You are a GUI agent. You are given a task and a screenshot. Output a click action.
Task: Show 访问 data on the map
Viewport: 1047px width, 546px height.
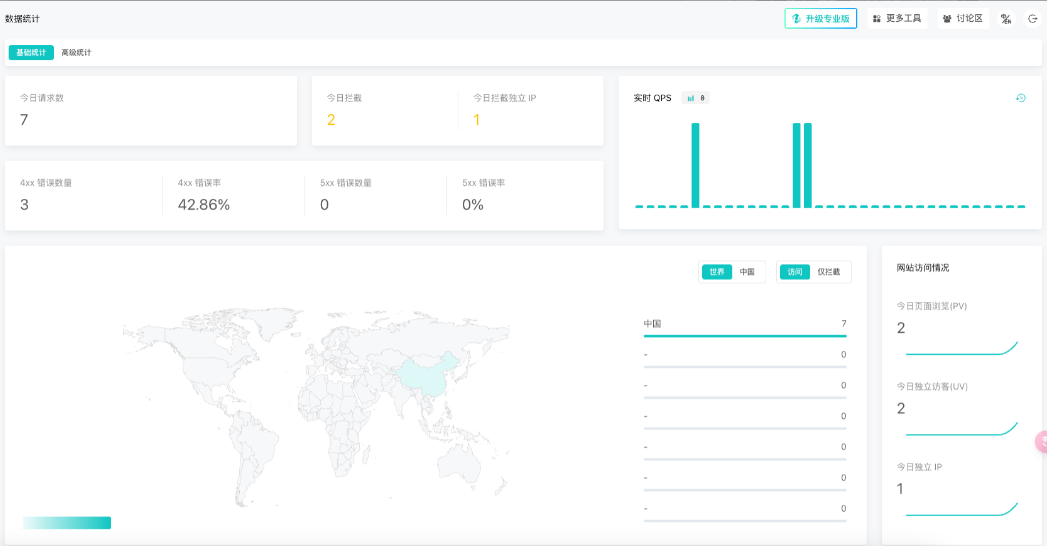click(794, 272)
